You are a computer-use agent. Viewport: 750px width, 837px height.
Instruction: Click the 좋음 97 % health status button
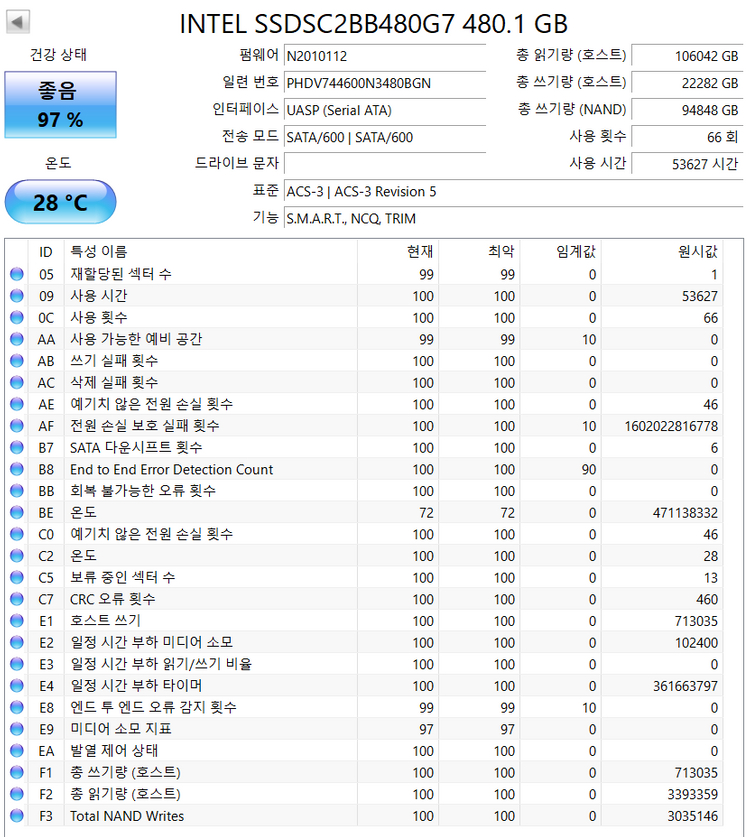[x=60, y=105]
